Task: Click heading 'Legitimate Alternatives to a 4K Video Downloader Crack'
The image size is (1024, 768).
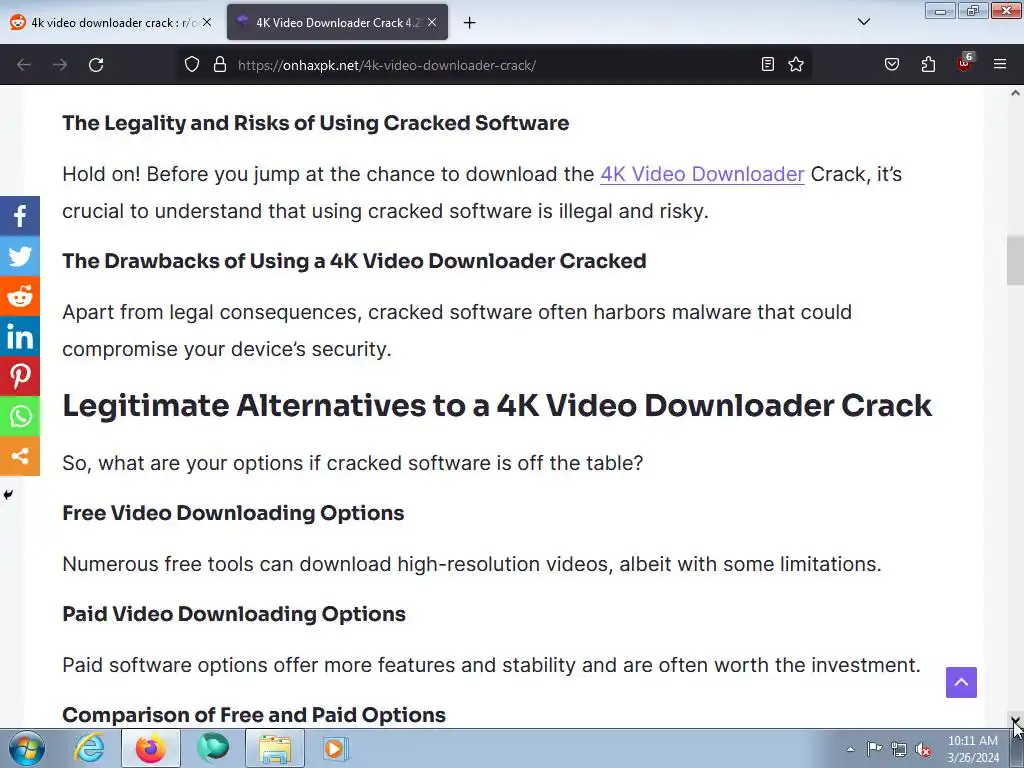Action: (x=497, y=406)
